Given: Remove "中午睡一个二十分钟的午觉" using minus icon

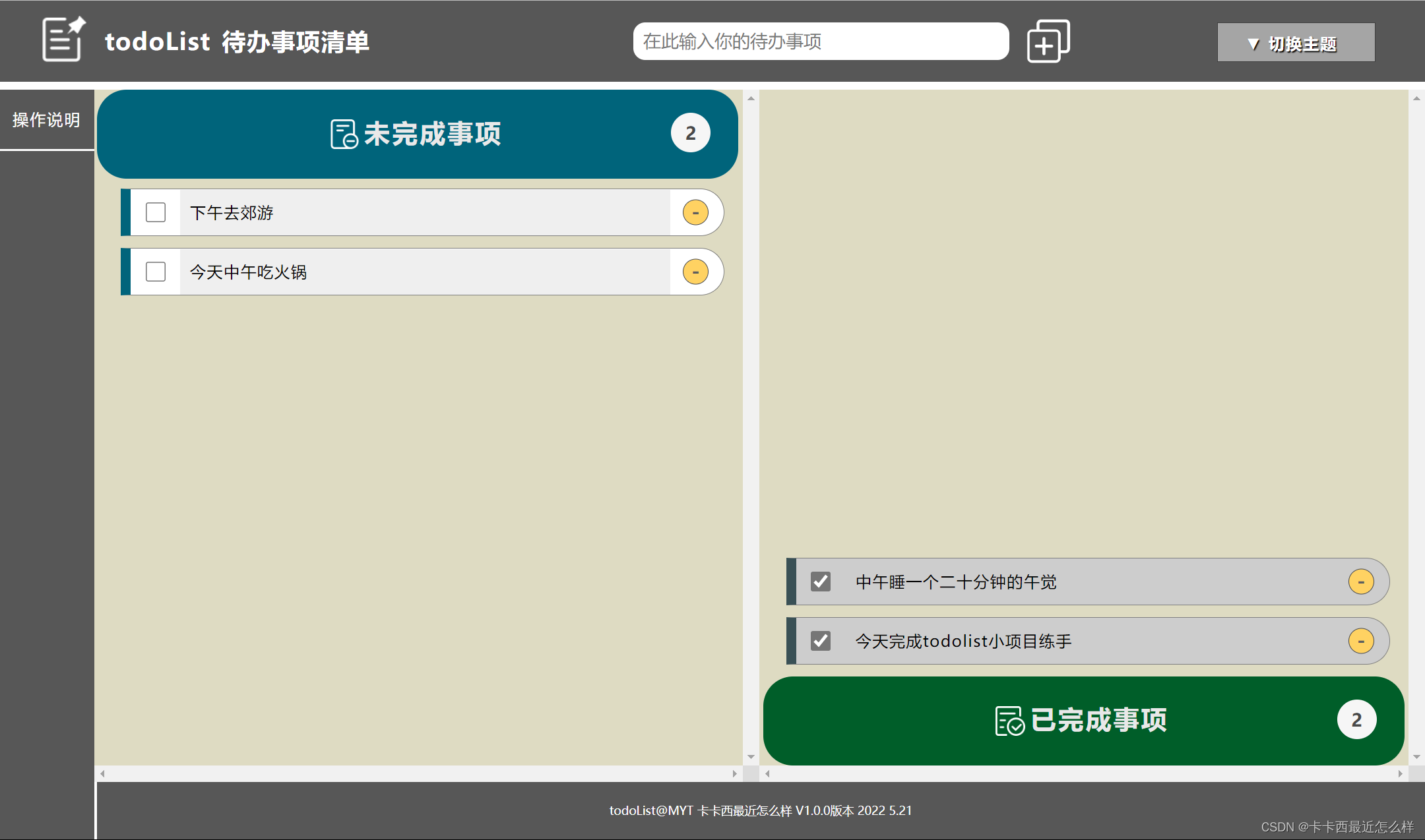Looking at the screenshot, I should pos(1360,582).
